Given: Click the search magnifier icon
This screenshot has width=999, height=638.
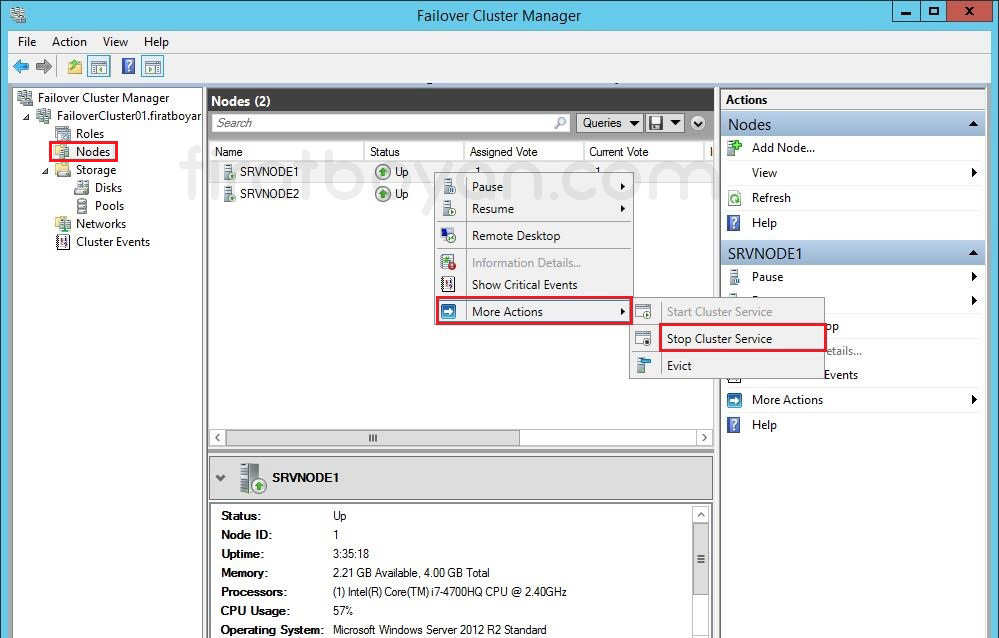Looking at the screenshot, I should [x=560, y=122].
